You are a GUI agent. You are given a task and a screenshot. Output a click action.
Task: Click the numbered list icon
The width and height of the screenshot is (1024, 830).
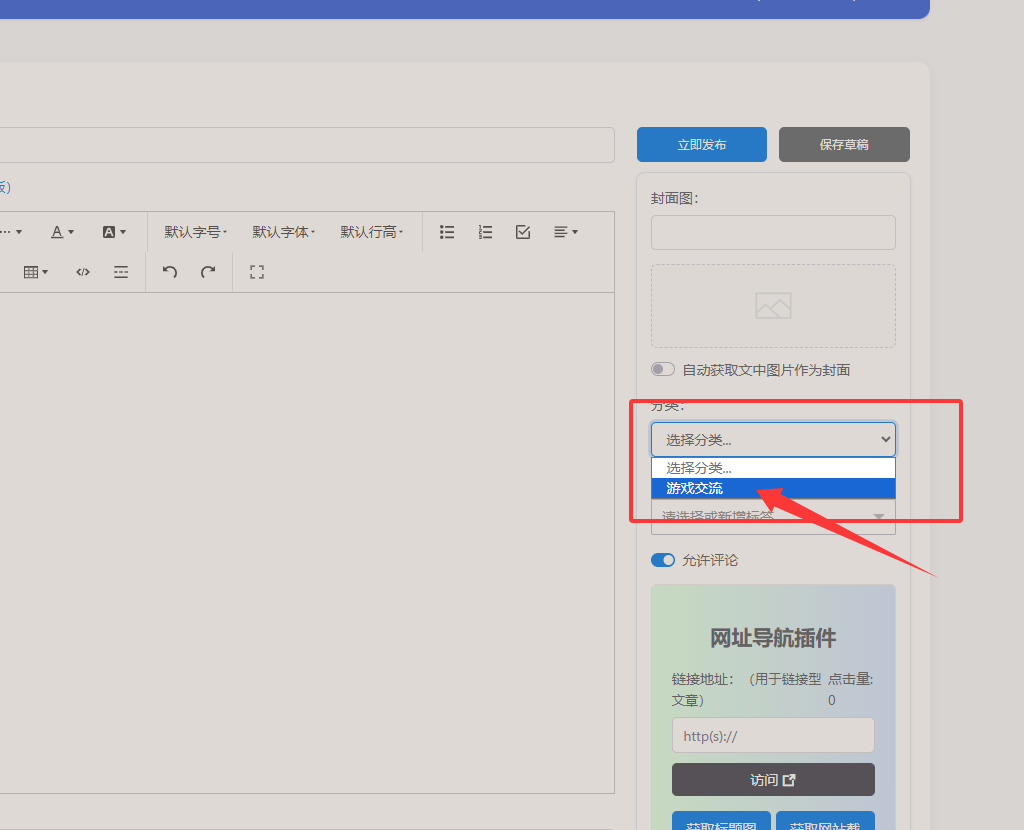pyautogui.click(x=485, y=232)
